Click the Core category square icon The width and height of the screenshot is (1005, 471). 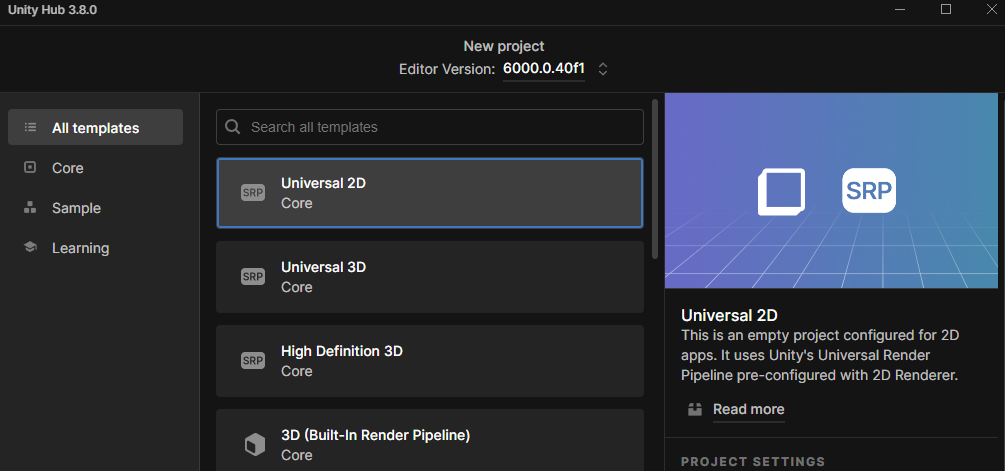pos(30,168)
